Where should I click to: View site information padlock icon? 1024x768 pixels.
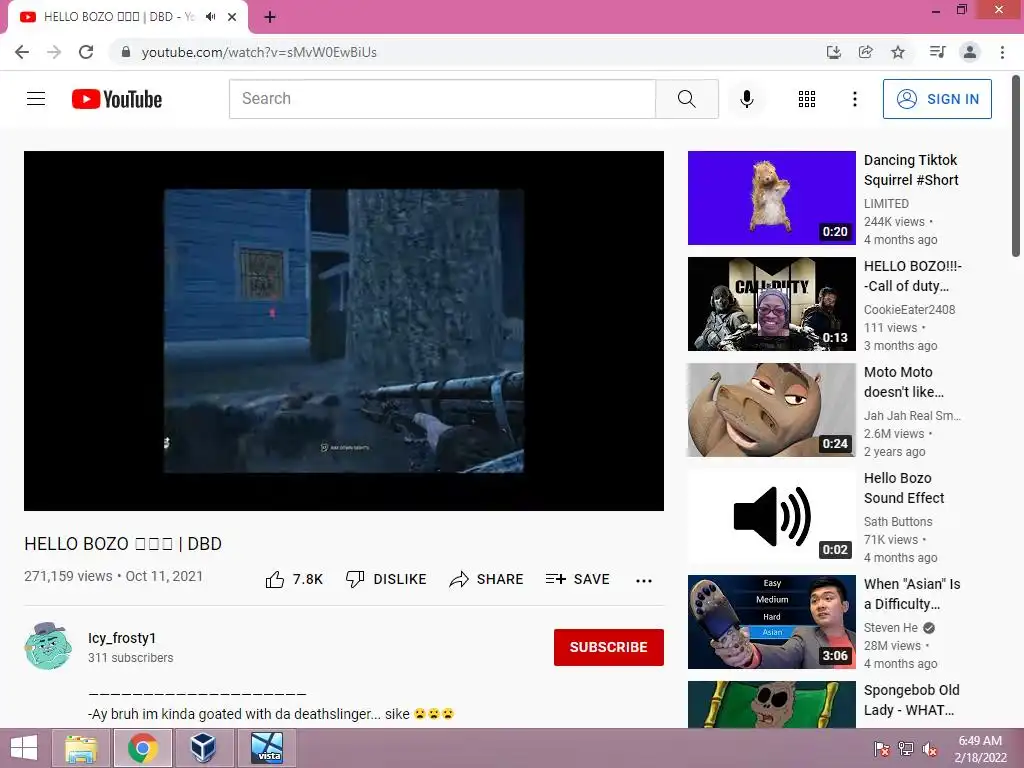[126, 52]
